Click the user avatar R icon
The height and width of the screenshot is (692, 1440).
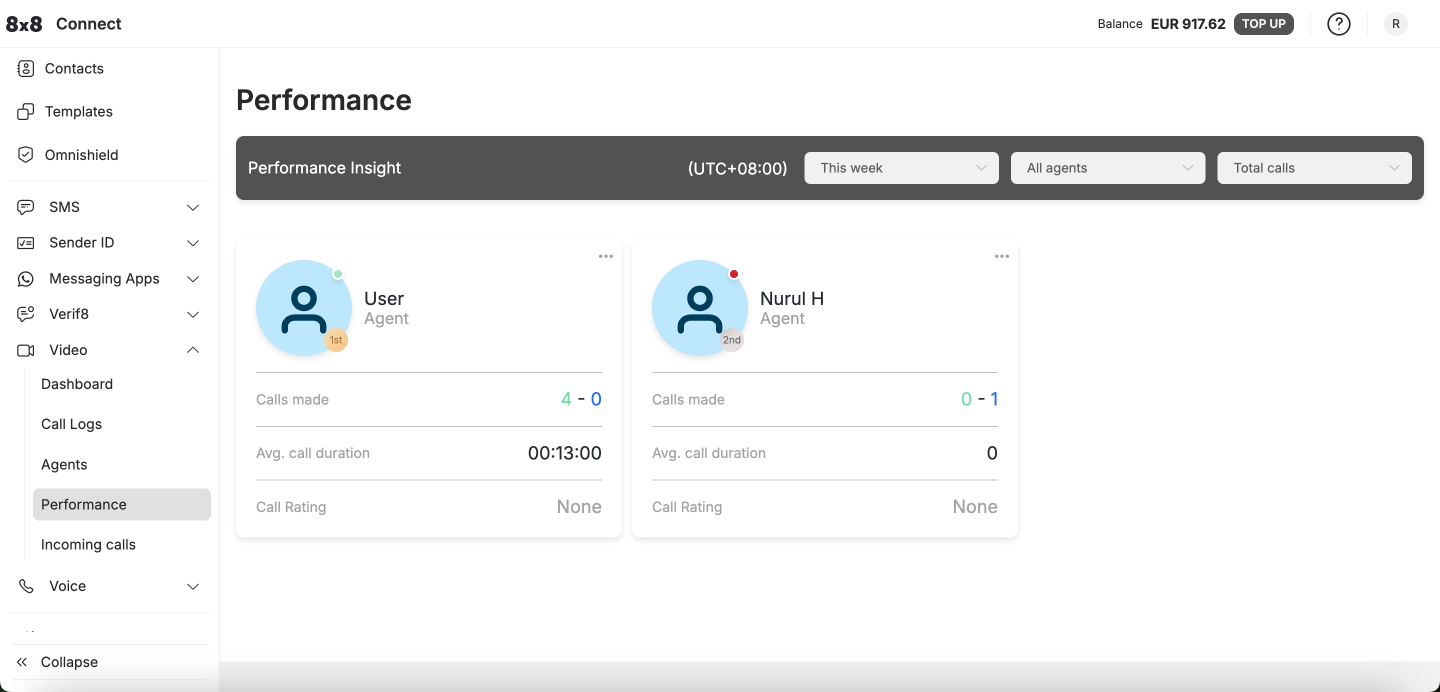coord(1395,24)
